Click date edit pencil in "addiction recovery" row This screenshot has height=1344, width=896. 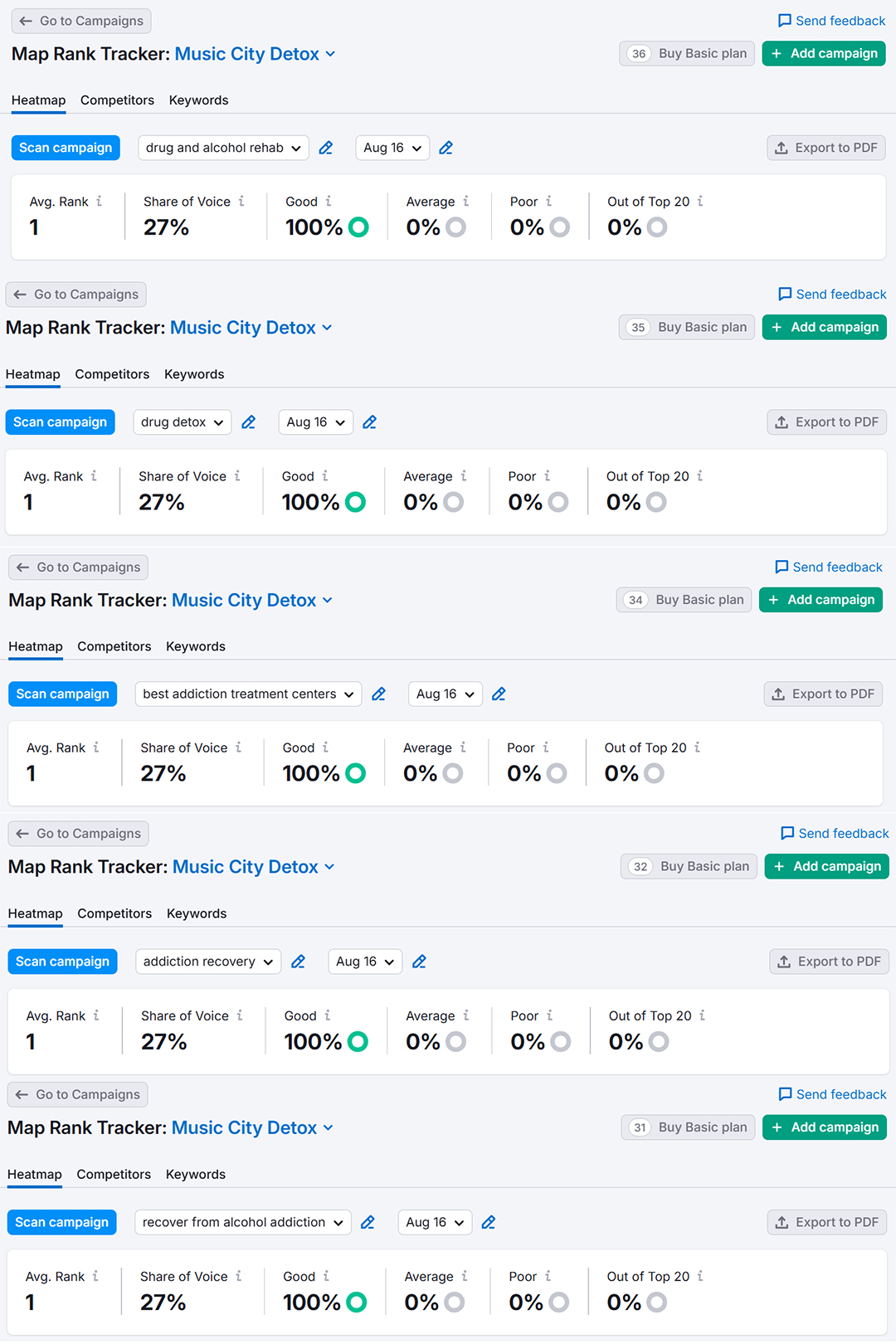[x=420, y=962]
